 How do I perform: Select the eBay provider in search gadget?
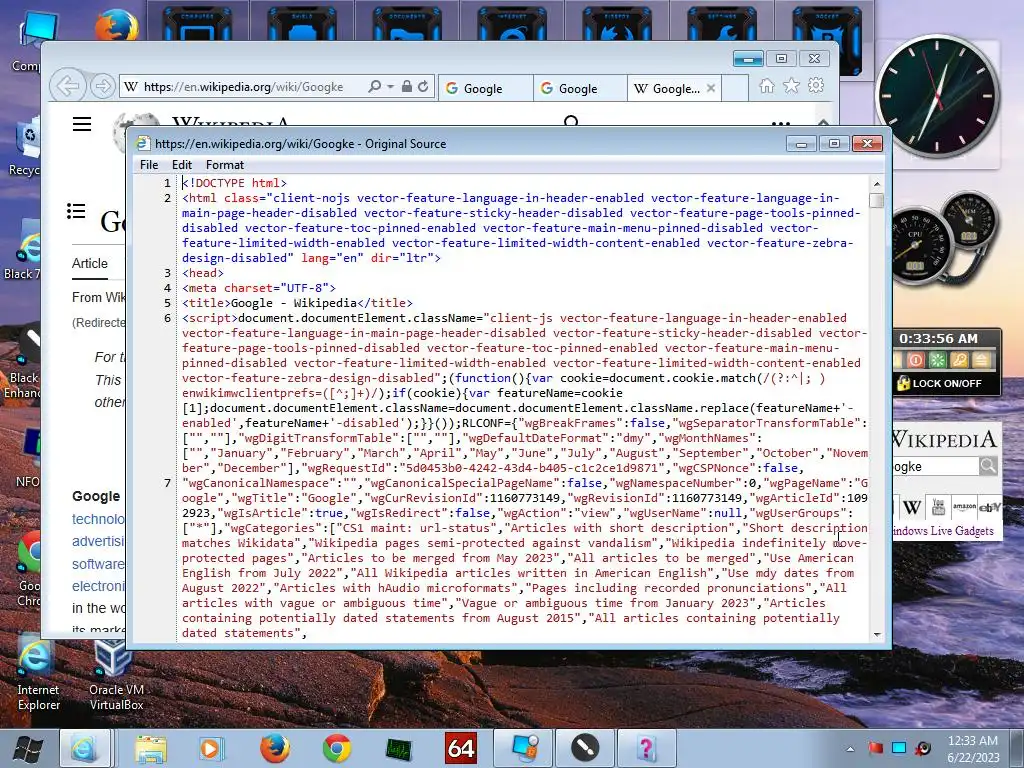click(x=989, y=507)
